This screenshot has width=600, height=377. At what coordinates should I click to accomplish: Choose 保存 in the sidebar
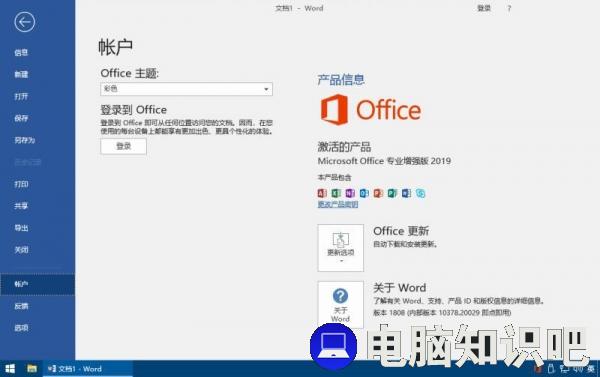point(21,118)
